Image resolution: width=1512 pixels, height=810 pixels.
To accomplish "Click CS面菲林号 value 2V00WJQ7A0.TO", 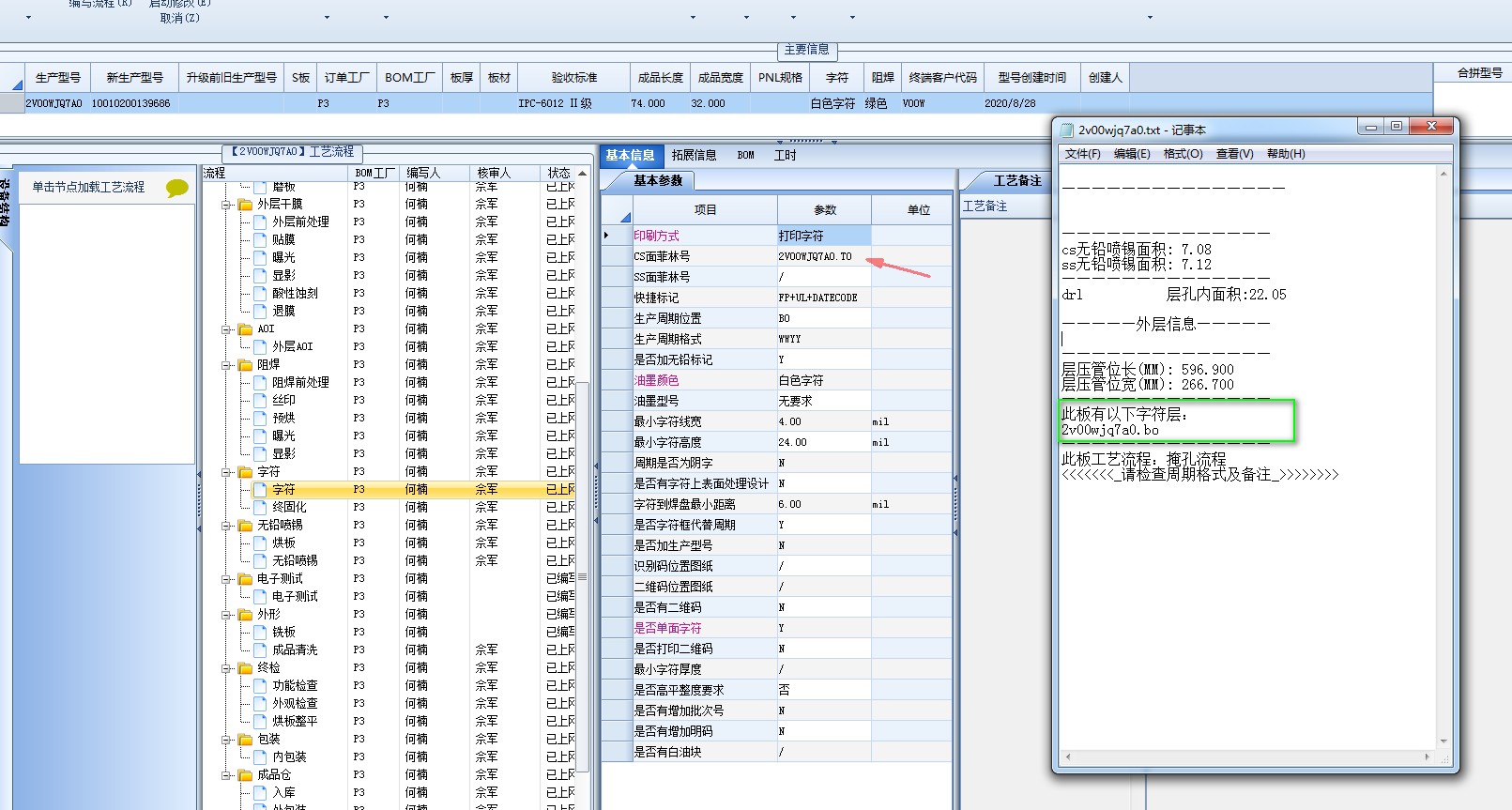I will pyautogui.click(x=823, y=256).
